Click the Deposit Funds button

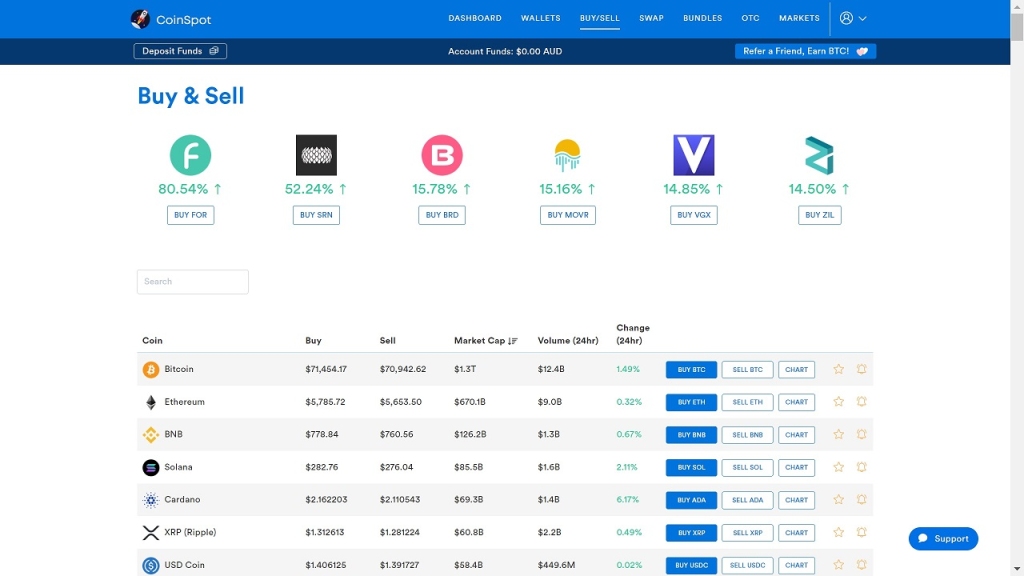180,51
